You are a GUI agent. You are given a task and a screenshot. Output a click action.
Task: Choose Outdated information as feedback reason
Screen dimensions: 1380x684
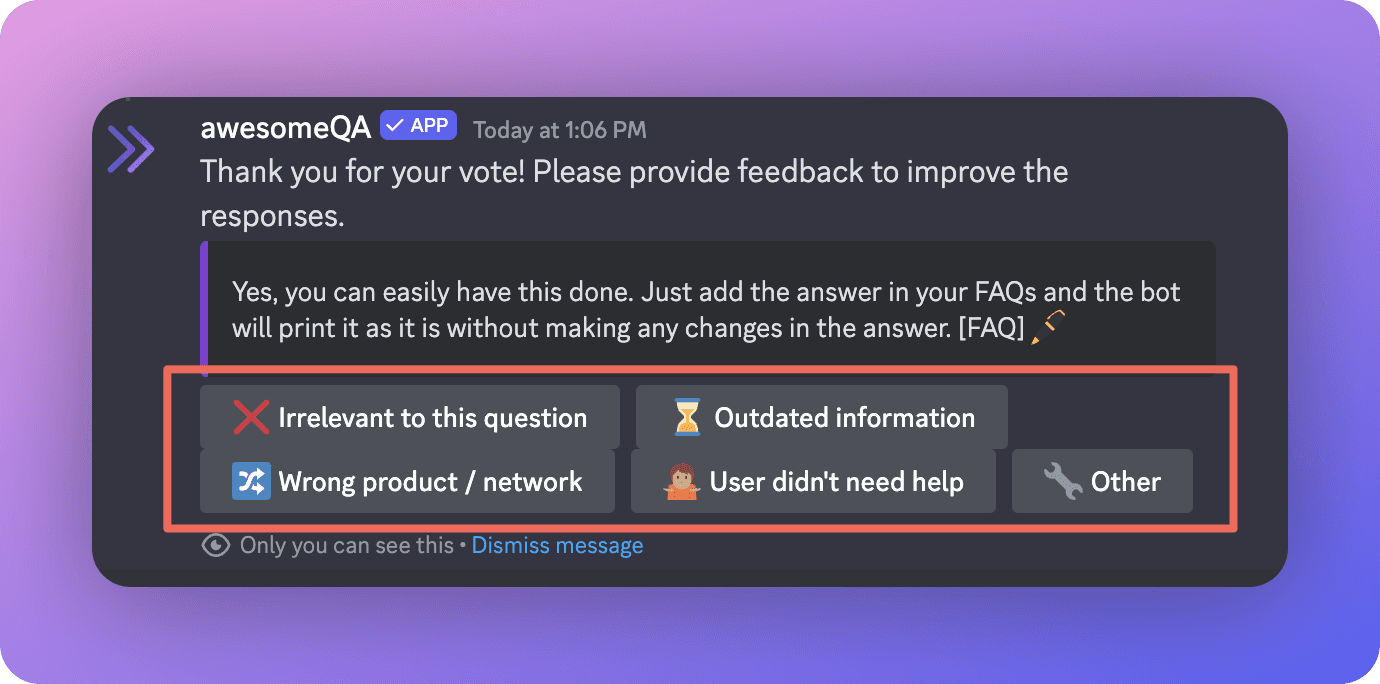tap(820, 417)
